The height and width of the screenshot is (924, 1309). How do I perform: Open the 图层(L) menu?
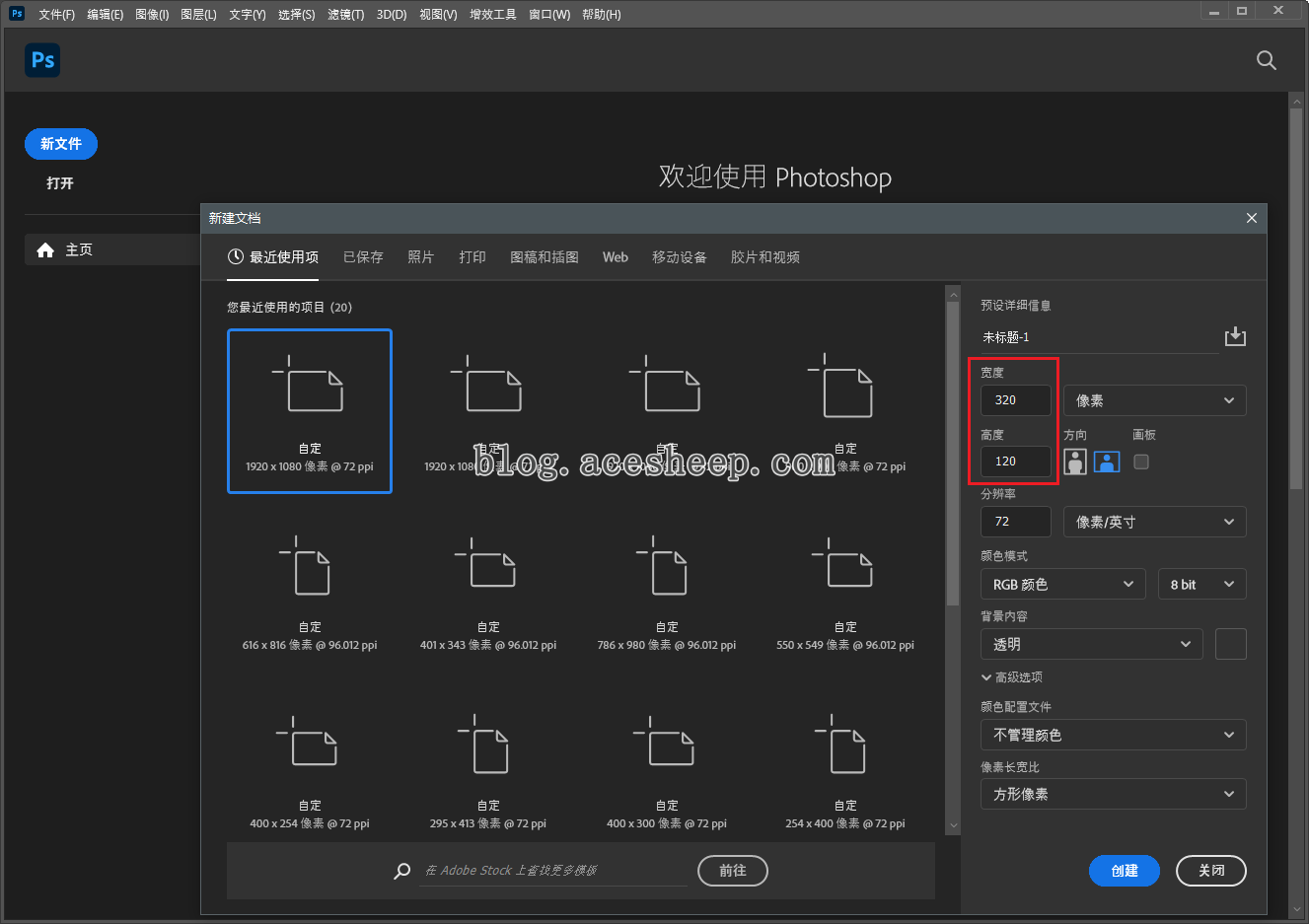[198, 15]
